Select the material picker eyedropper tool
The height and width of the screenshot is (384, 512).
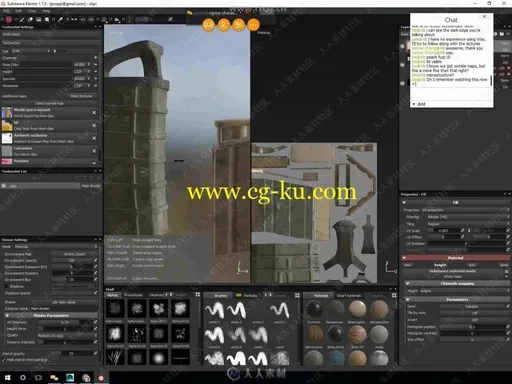pyautogui.click(x=60, y=20)
